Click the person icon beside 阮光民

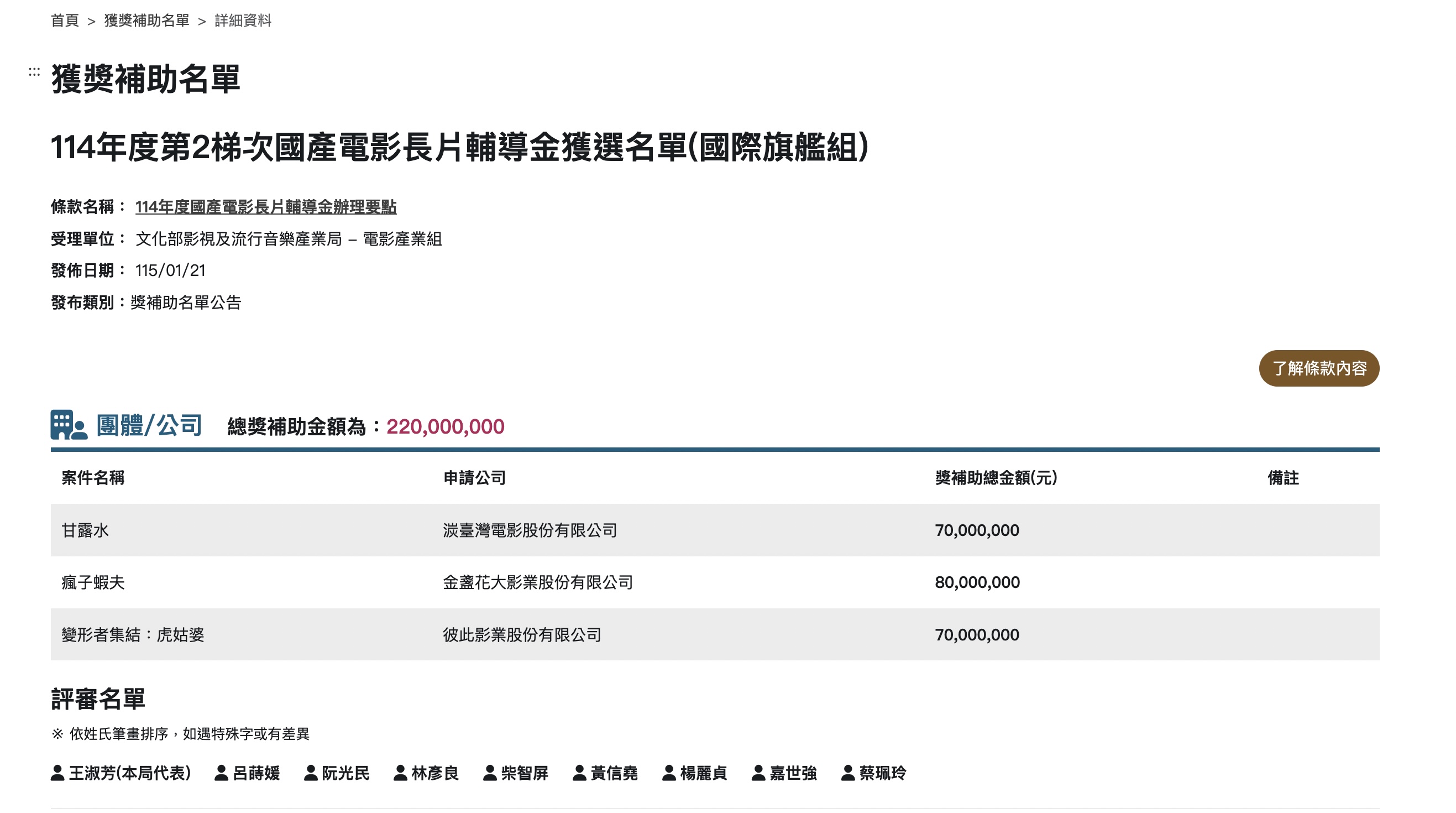click(311, 773)
